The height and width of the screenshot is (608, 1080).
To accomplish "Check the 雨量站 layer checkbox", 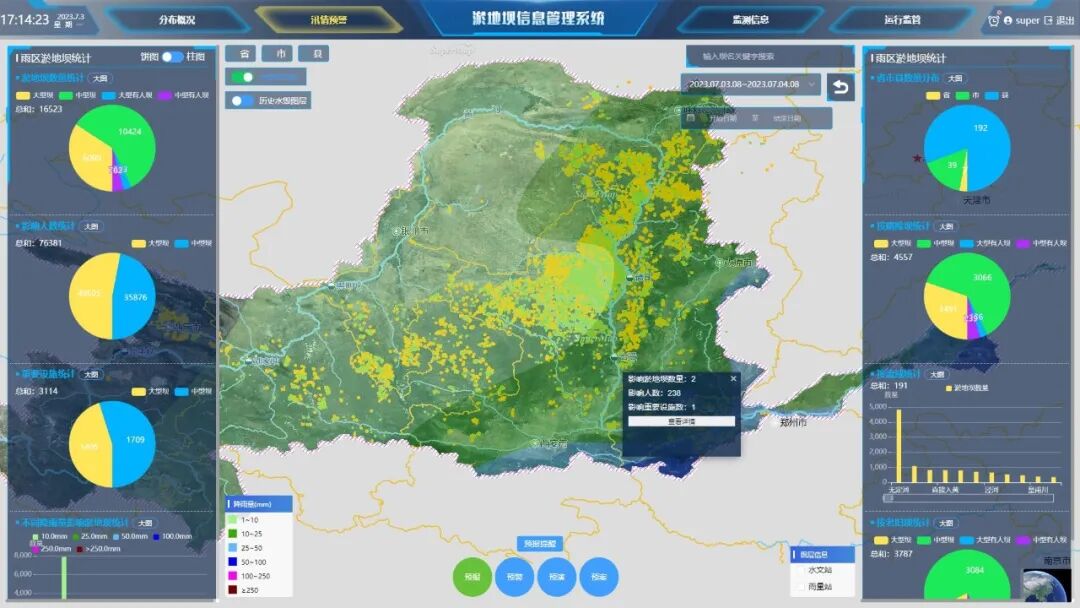I will 800,587.
